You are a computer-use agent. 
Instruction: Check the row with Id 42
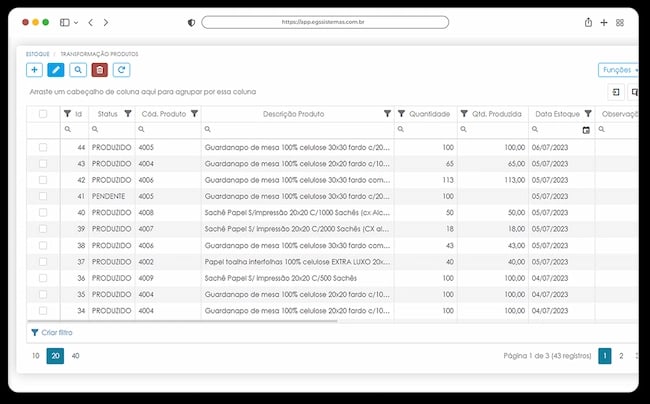(x=43, y=180)
